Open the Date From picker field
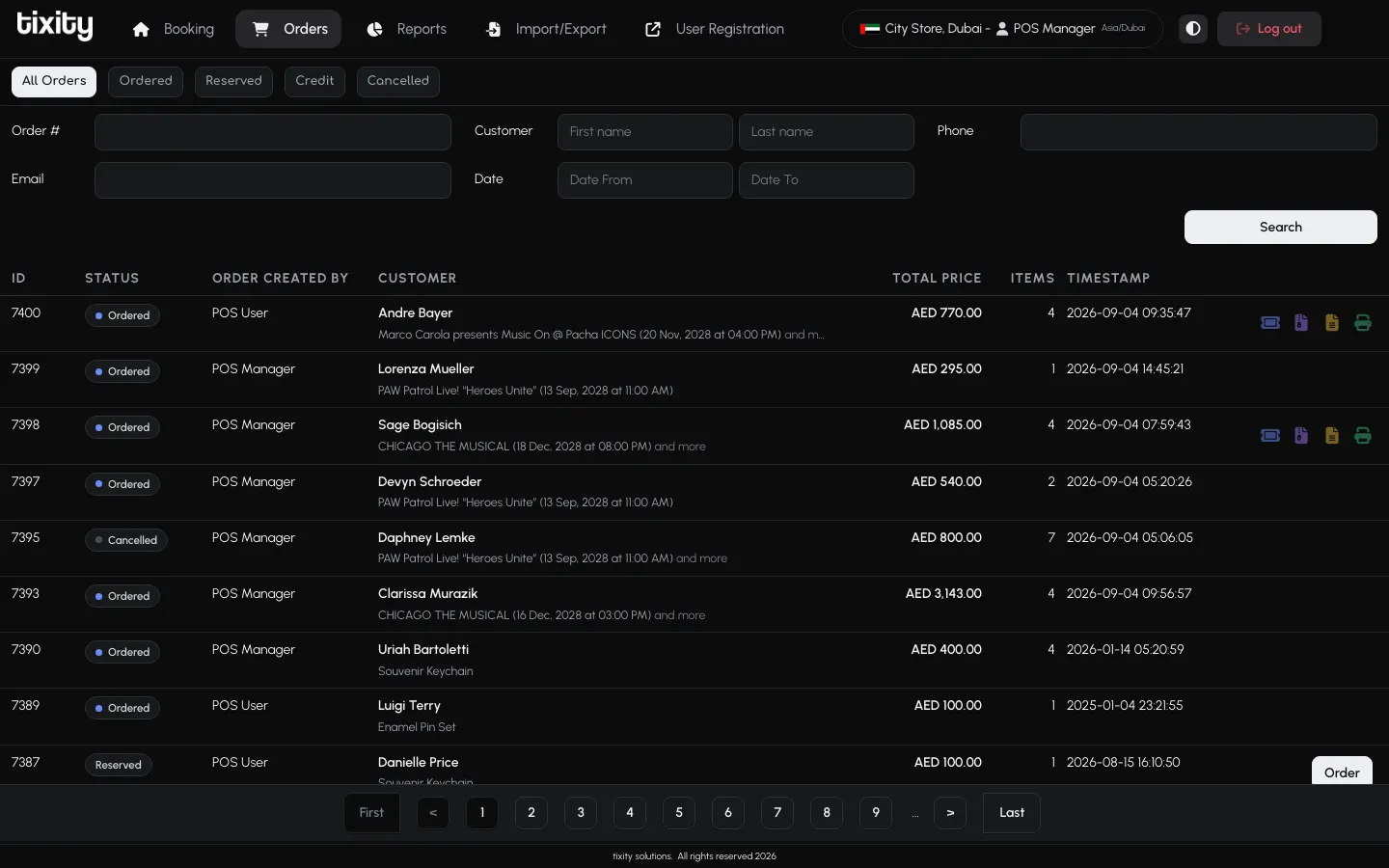The height and width of the screenshot is (868, 1389). pos(645,180)
